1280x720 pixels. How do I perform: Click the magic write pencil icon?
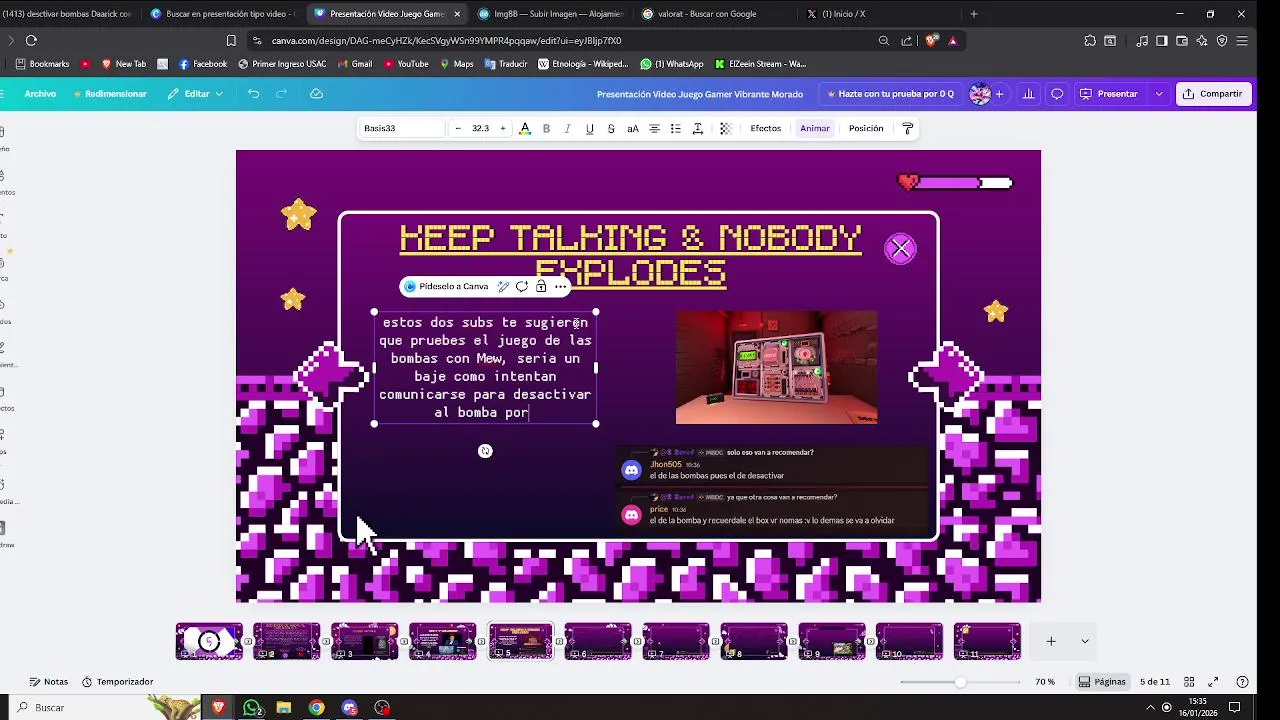(503, 286)
